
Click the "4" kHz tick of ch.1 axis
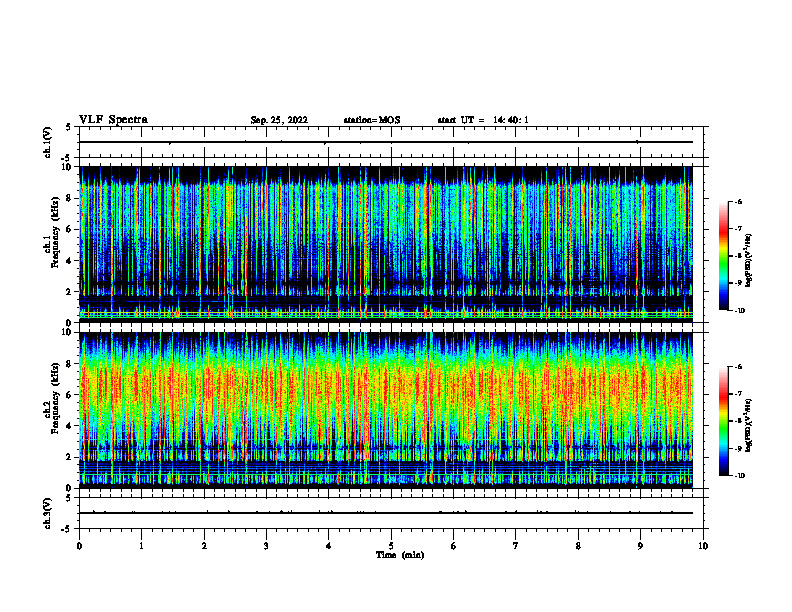(69, 261)
